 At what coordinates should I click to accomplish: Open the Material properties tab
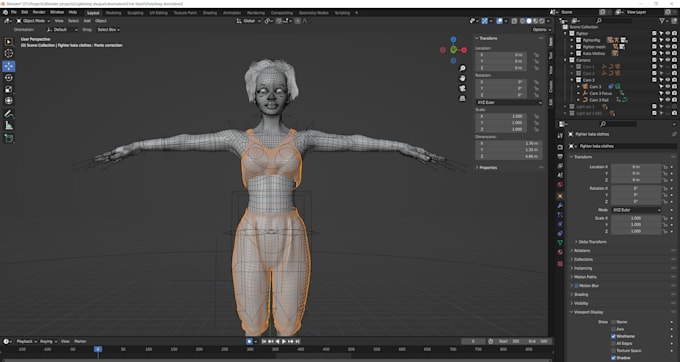560,252
